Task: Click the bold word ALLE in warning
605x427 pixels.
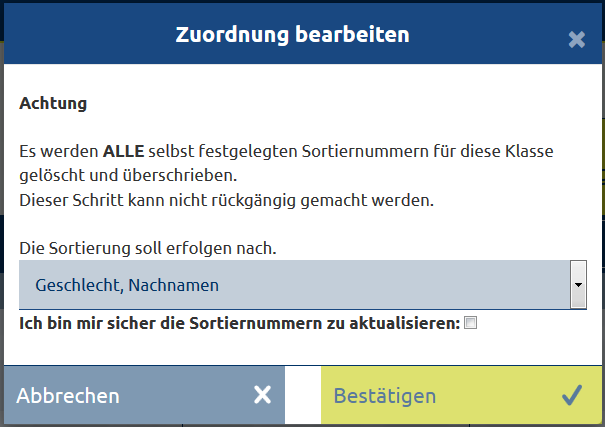Action: point(123,151)
